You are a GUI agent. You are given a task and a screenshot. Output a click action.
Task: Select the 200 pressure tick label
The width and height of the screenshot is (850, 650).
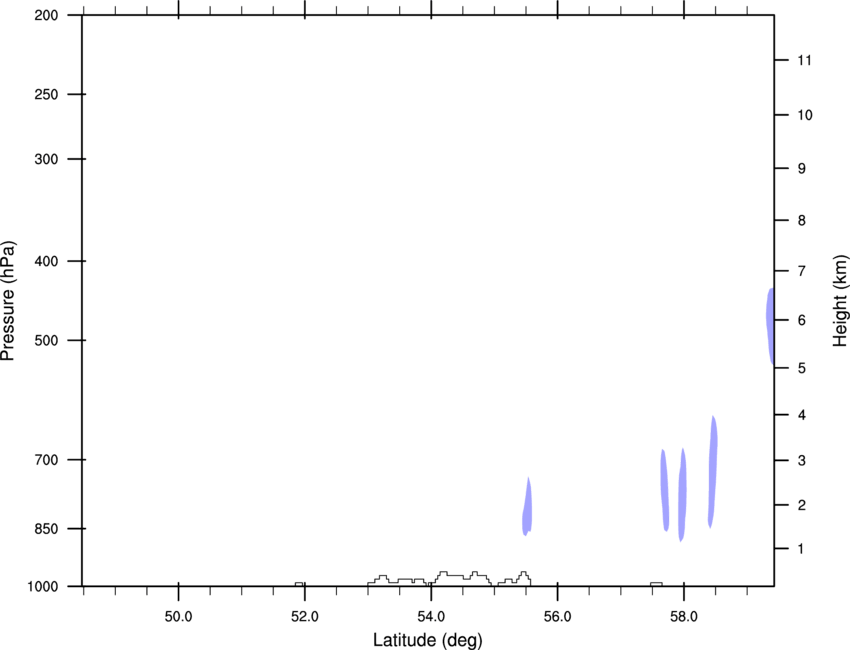click(x=46, y=15)
